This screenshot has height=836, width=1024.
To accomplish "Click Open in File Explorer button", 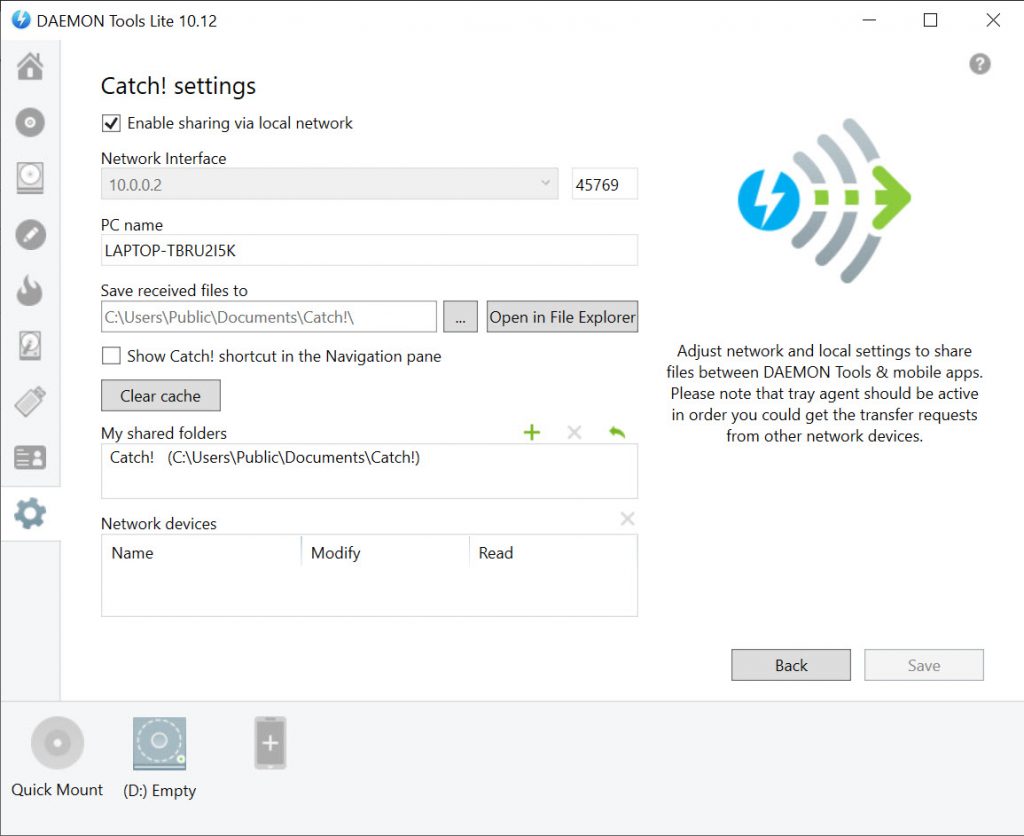I will (x=562, y=317).
